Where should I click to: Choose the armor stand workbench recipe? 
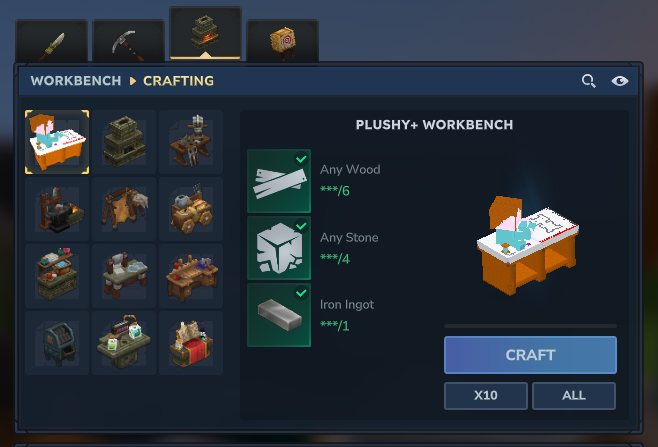[191, 142]
